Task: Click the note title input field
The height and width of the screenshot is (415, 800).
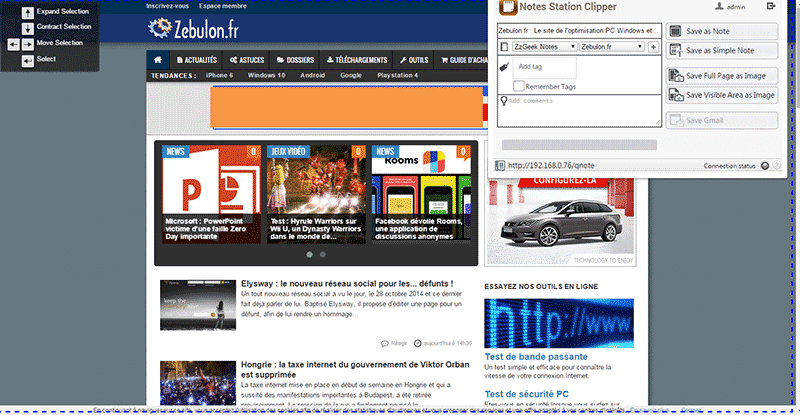Action: 579,31
